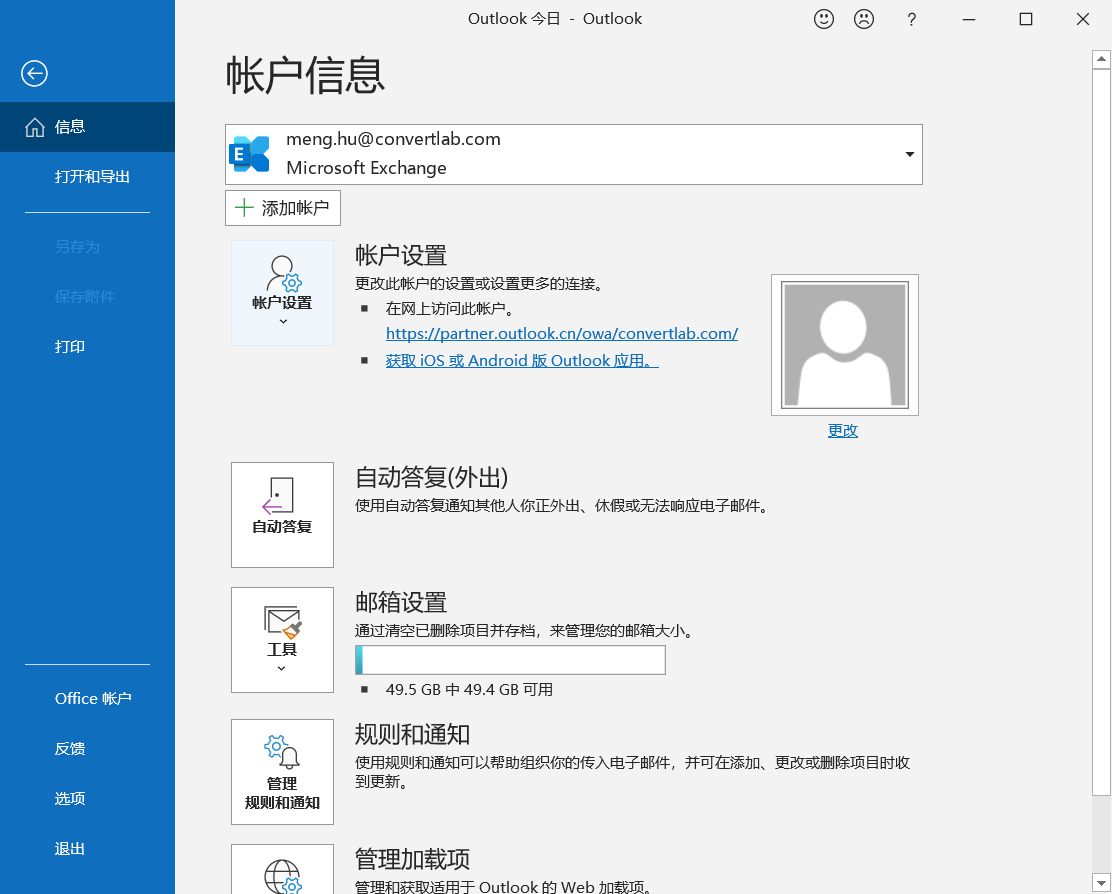Open 管理规则和通知 gear-bell icon button
This screenshot has height=894, width=1112.
[x=282, y=772]
